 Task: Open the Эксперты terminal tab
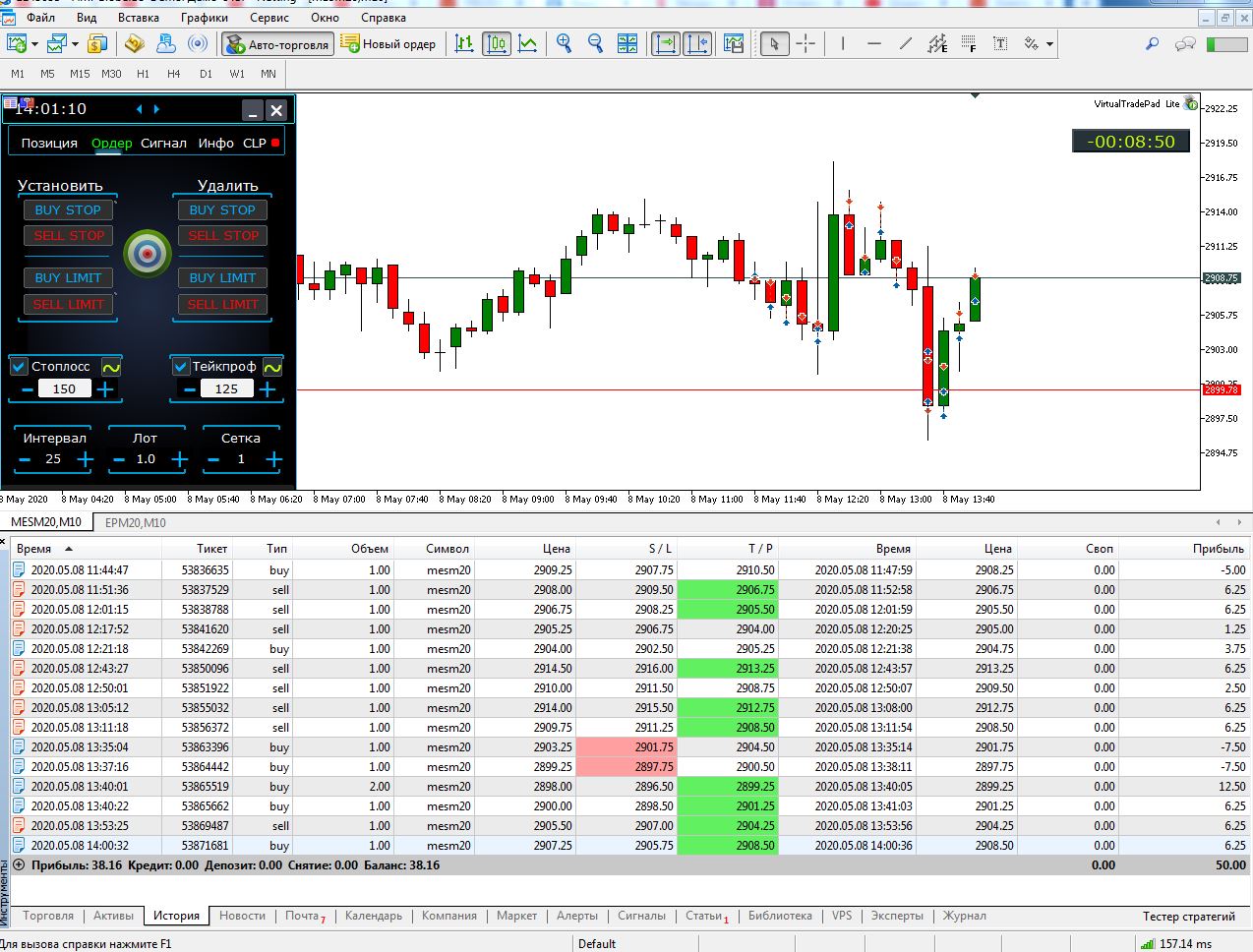pyautogui.click(x=897, y=916)
